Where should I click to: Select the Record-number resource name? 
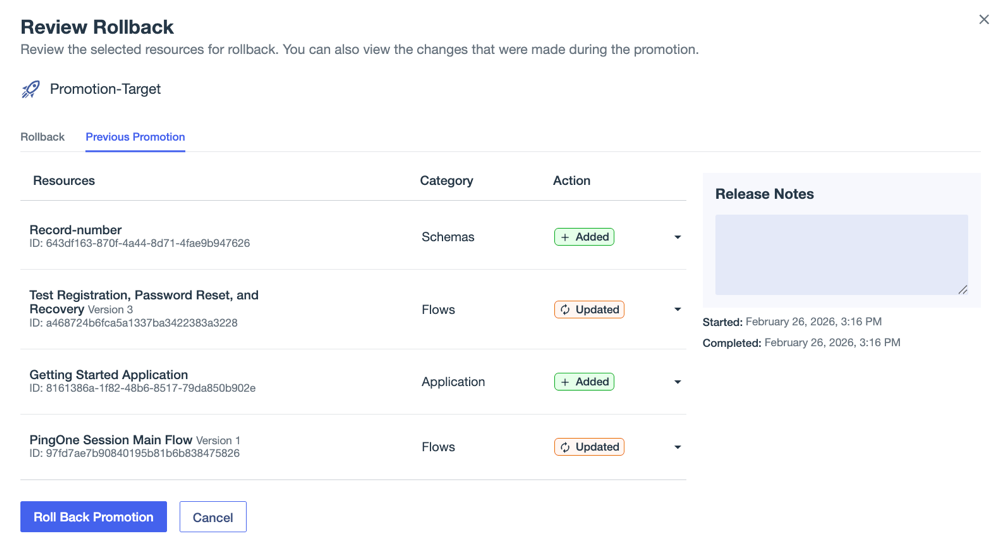(75, 230)
